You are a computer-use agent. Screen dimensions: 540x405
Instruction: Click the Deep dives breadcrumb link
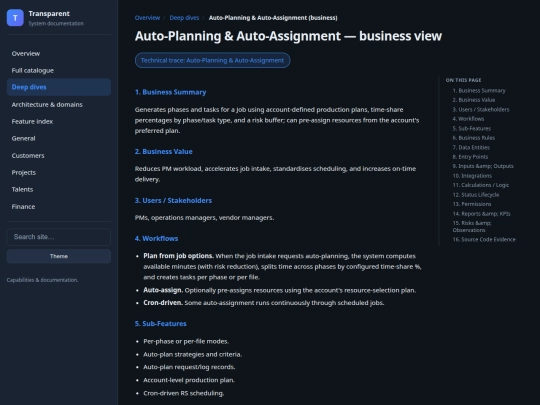click(x=184, y=18)
